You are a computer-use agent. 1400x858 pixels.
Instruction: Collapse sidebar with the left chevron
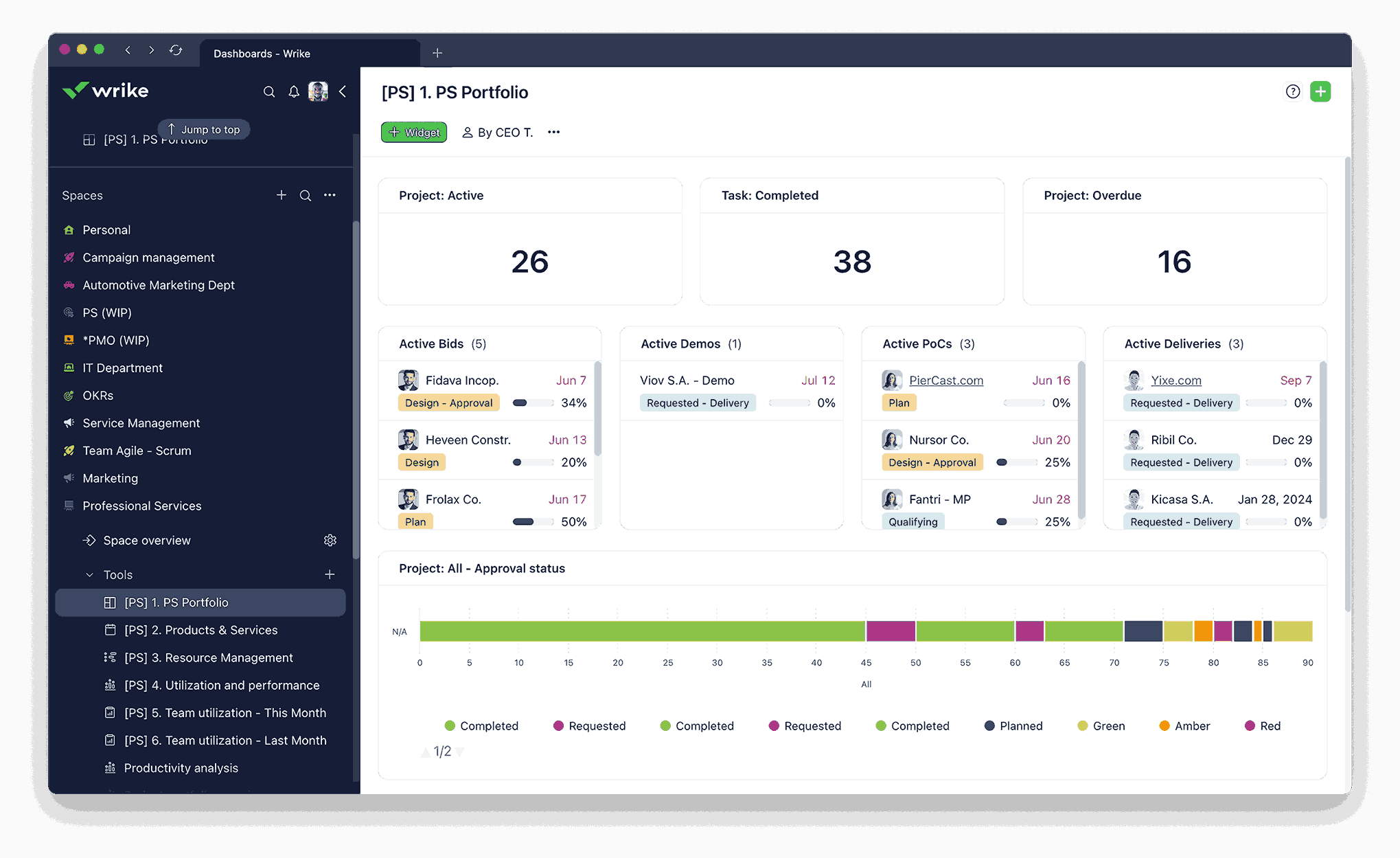tap(343, 91)
